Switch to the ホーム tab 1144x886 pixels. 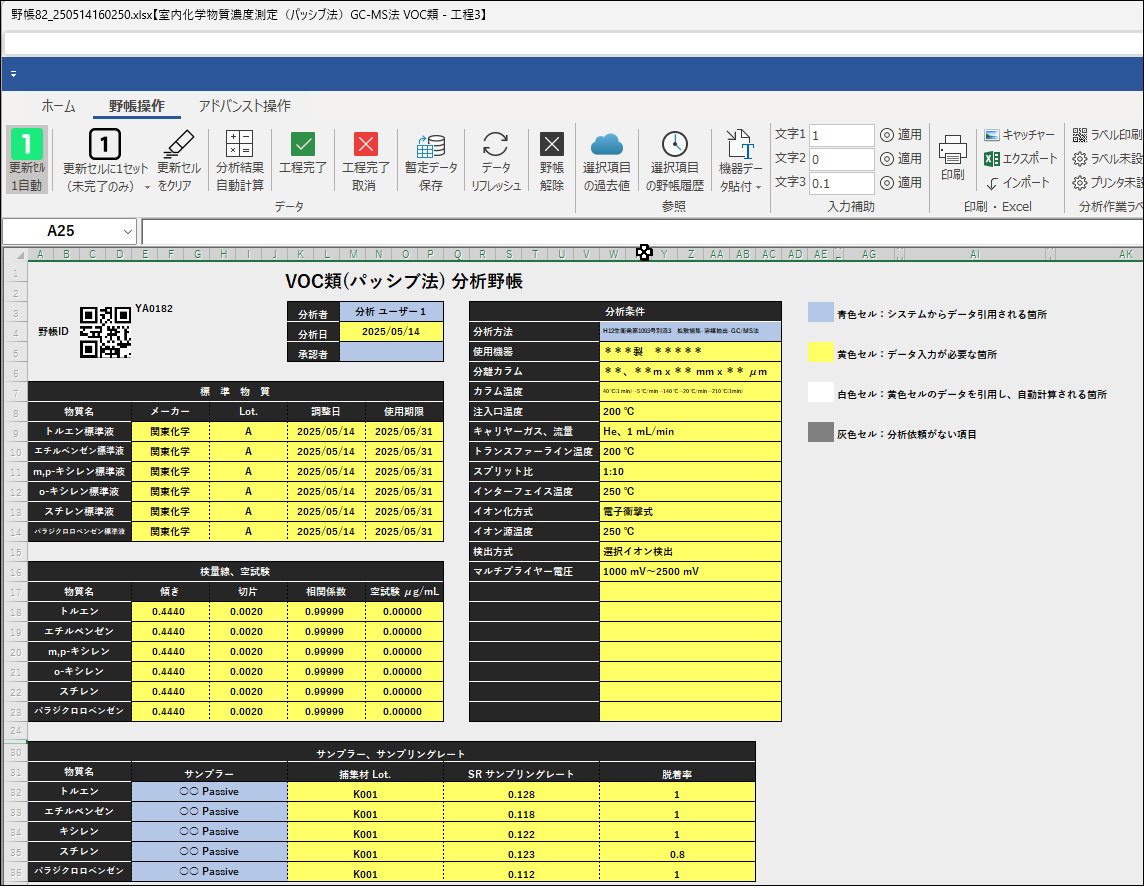[58, 106]
